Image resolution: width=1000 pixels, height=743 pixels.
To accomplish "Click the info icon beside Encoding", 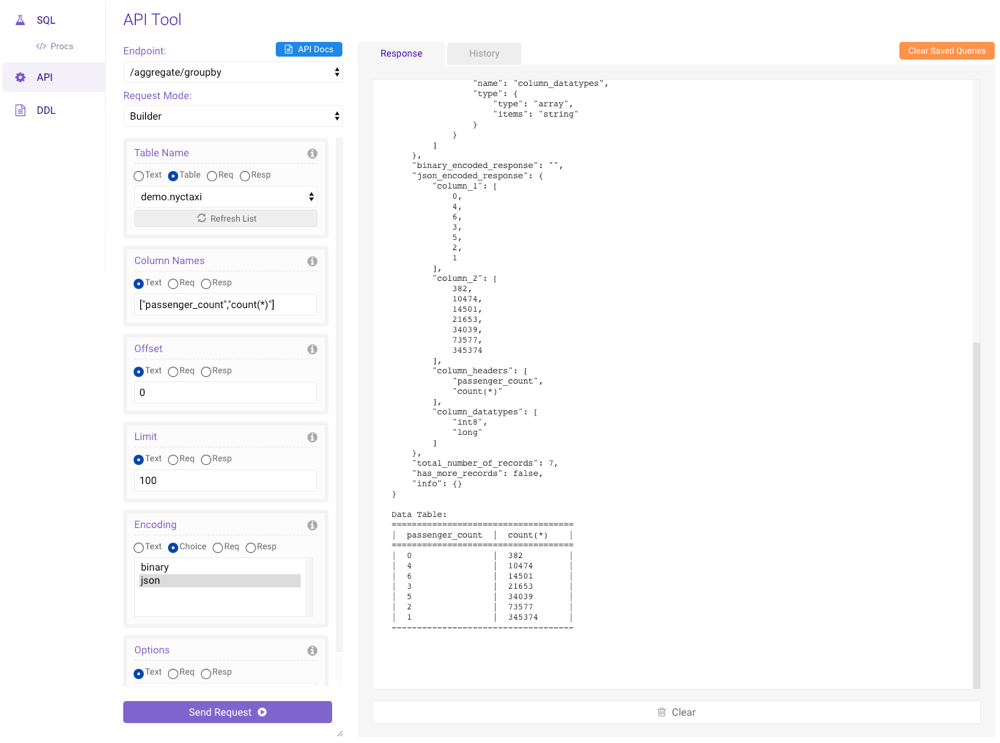I will point(311,525).
